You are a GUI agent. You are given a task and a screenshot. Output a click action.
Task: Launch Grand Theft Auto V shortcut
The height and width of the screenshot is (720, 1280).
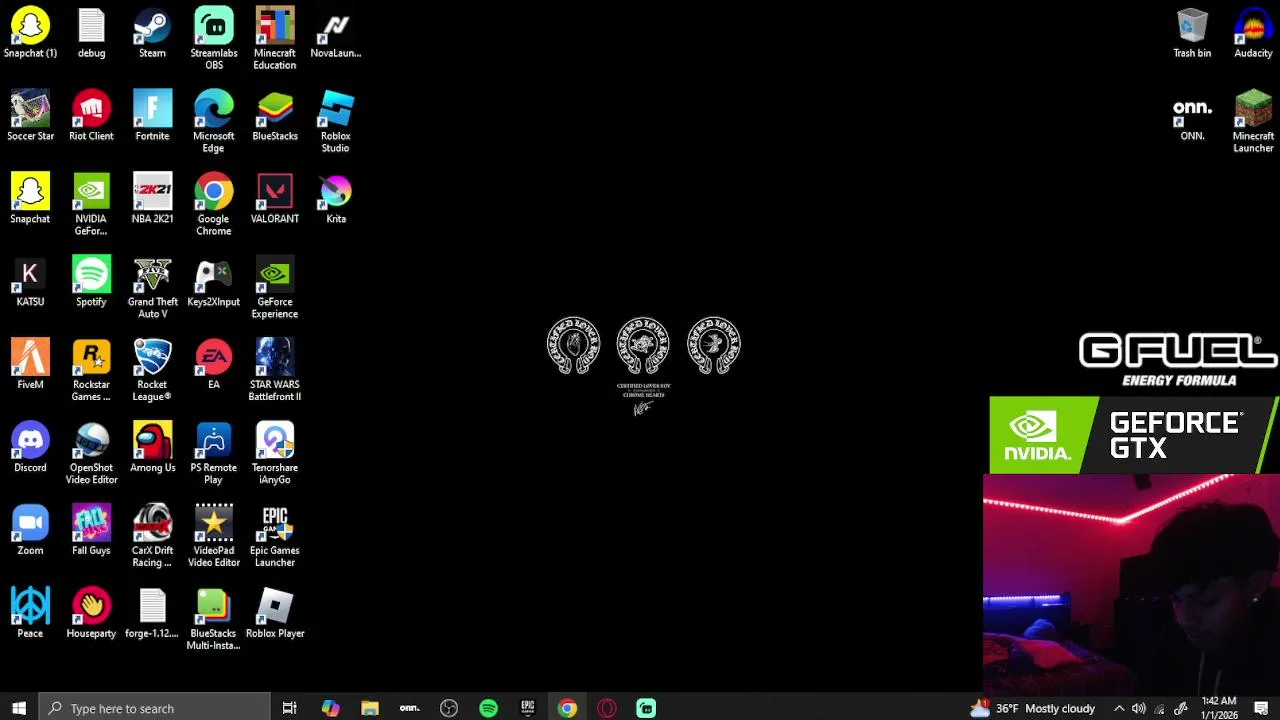click(x=152, y=288)
